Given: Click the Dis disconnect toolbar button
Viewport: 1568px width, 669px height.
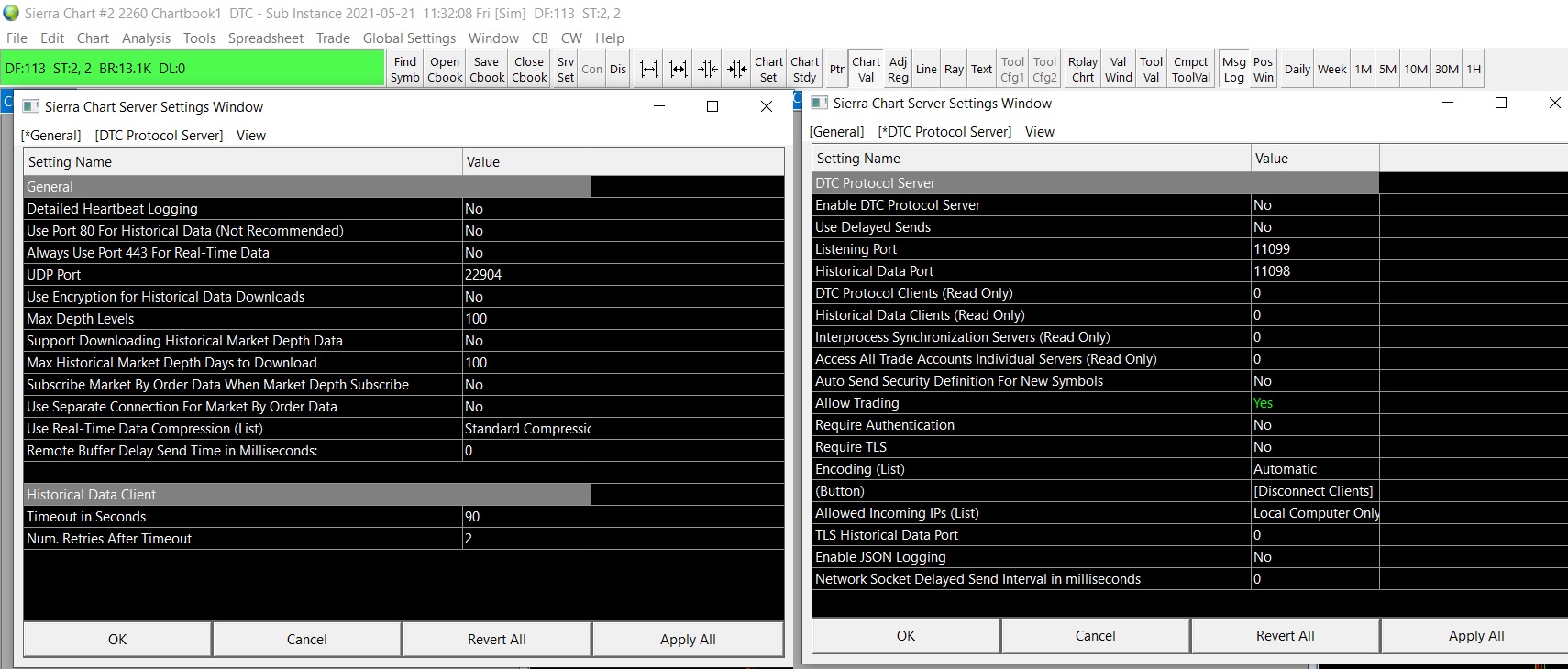Looking at the screenshot, I should pyautogui.click(x=618, y=70).
